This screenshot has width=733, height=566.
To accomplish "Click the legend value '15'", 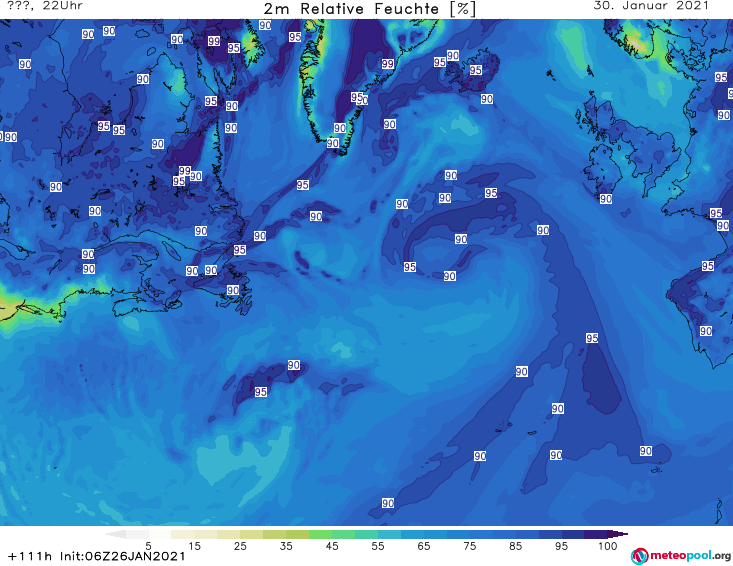I will pos(194,546).
